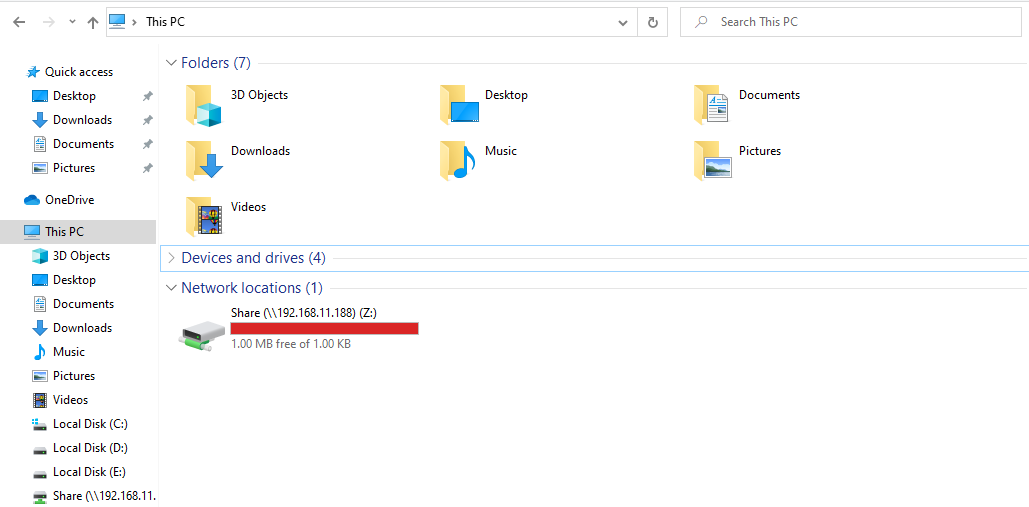1029x507 pixels.
Task: Click 'This PC' text in address bar
Action: click(165, 22)
